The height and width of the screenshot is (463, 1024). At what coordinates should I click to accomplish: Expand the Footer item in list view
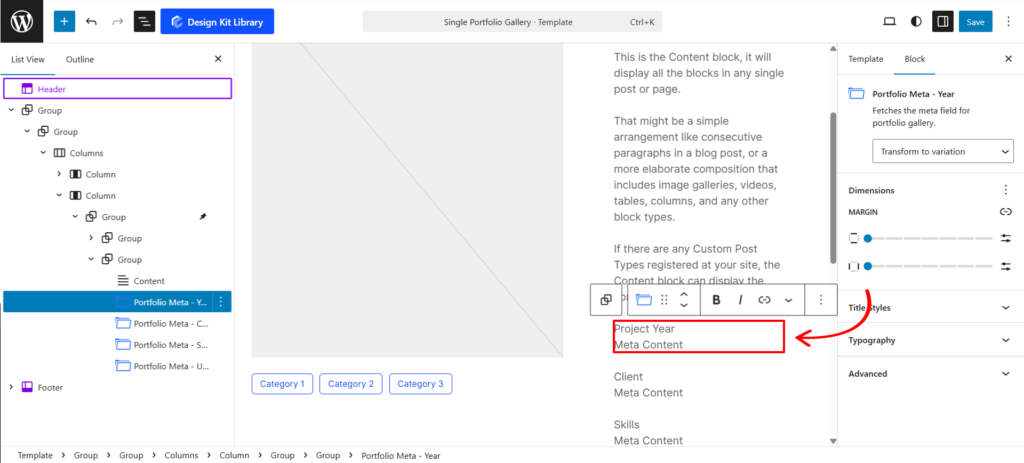[x=11, y=387]
